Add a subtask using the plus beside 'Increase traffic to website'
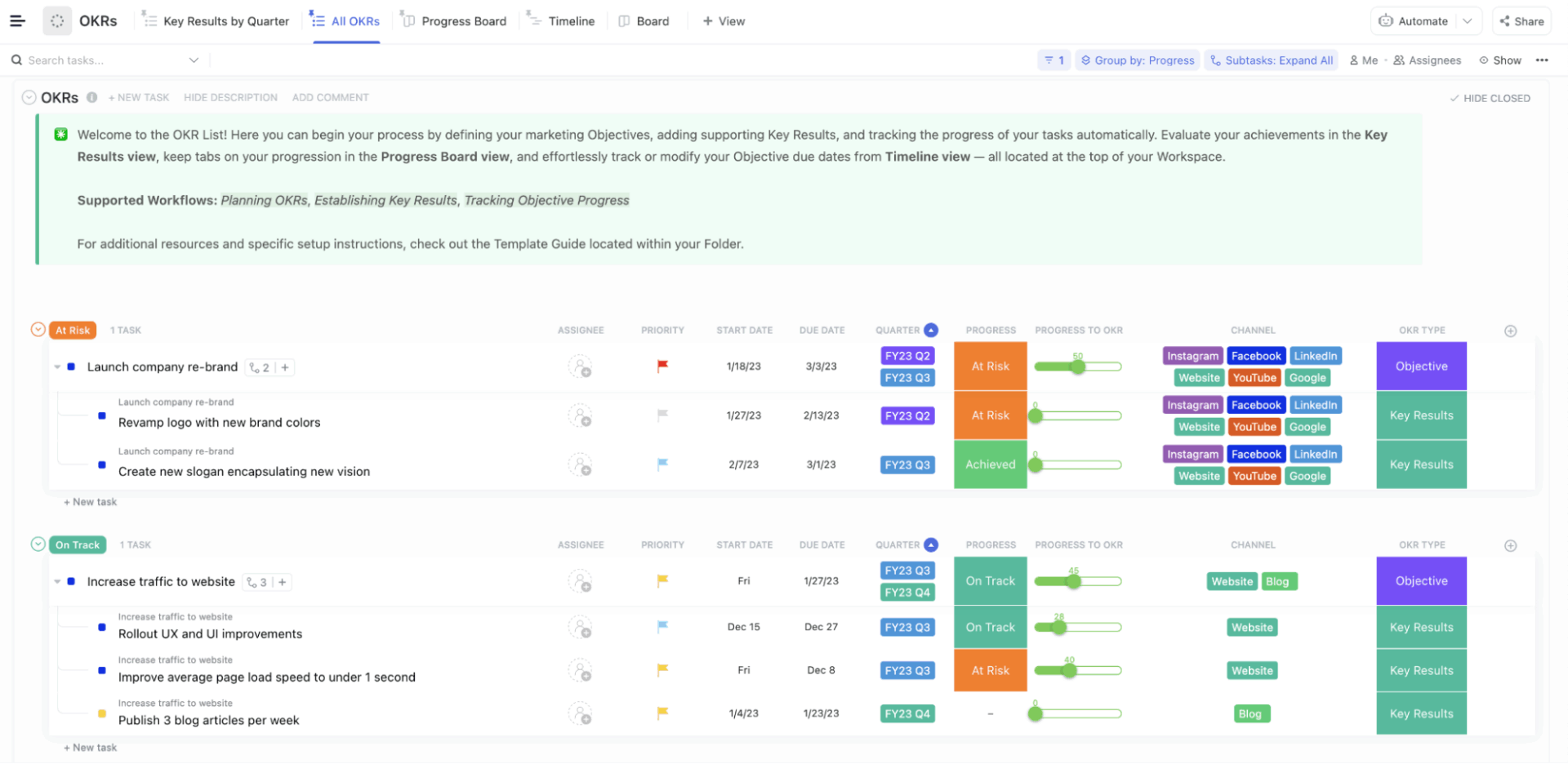Viewport: 1568px width, 764px height. pyautogui.click(x=282, y=582)
